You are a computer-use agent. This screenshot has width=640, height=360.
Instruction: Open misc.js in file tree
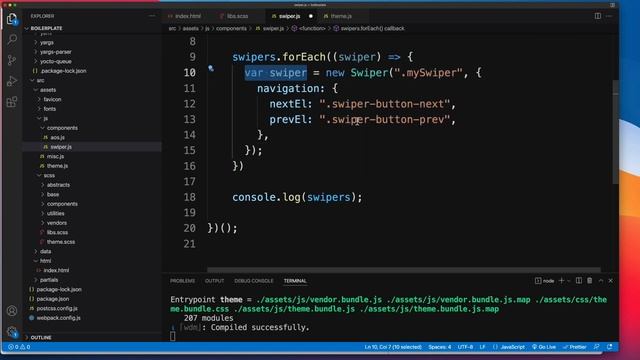55,156
